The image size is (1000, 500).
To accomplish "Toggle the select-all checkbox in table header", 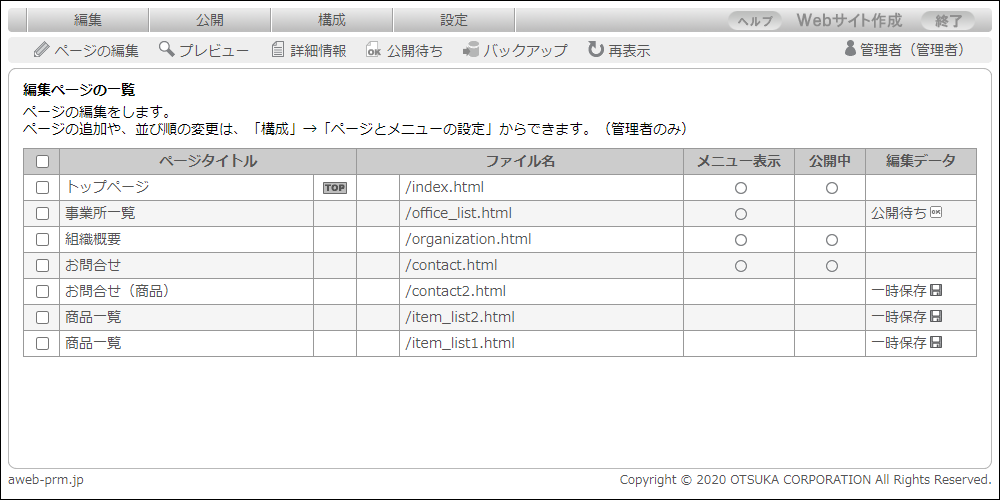I will coord(42,161).
